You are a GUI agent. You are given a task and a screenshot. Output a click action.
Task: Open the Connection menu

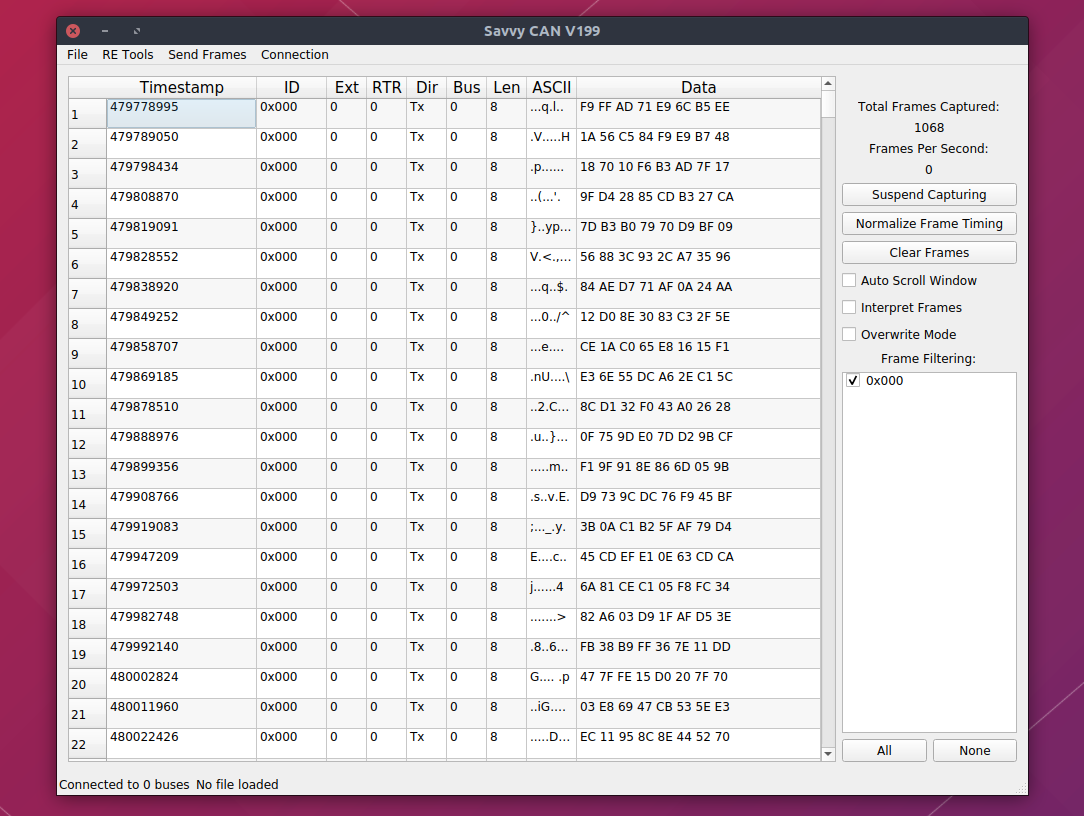pos(294,55)
